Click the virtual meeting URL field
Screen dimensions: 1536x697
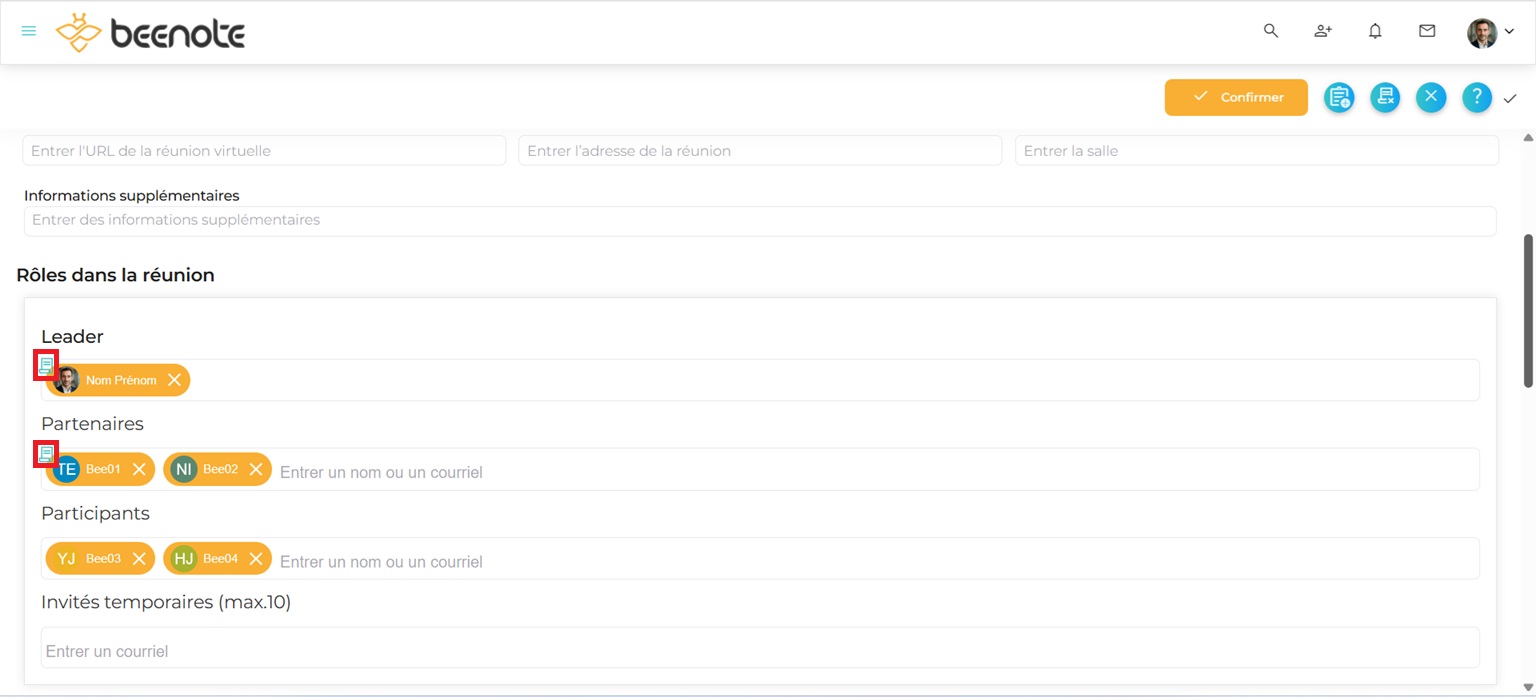[x=264, y=151]
